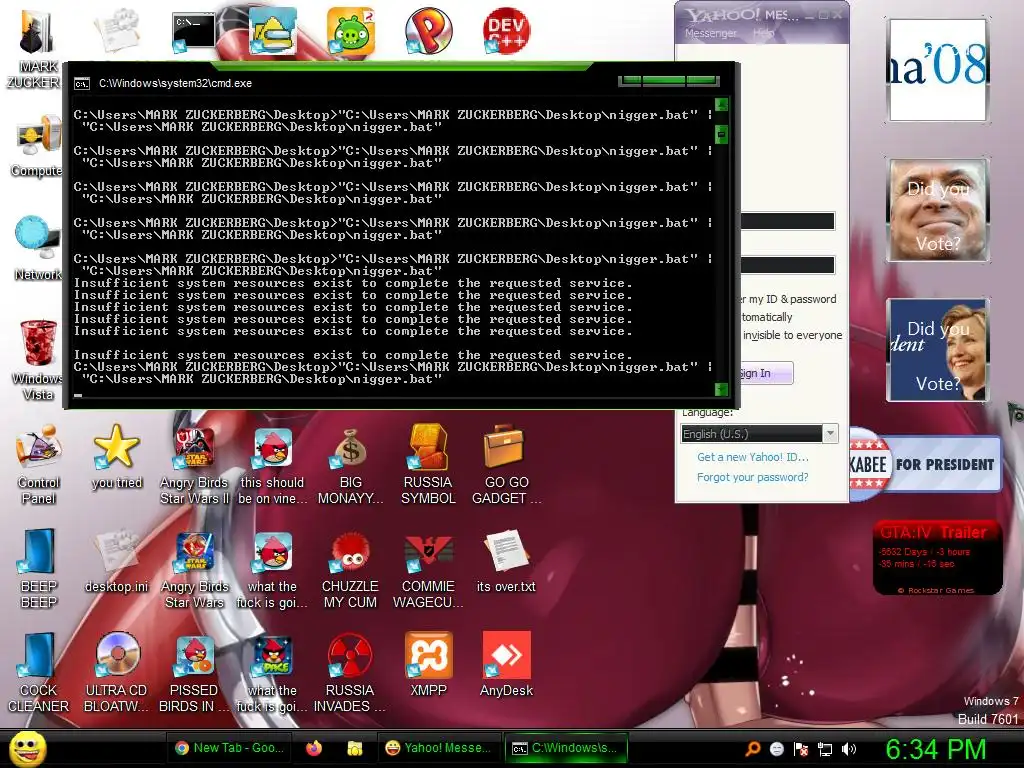Select the 'you tried' gold star icon
Screen dimensions: 1024x768
click(116, 456)
